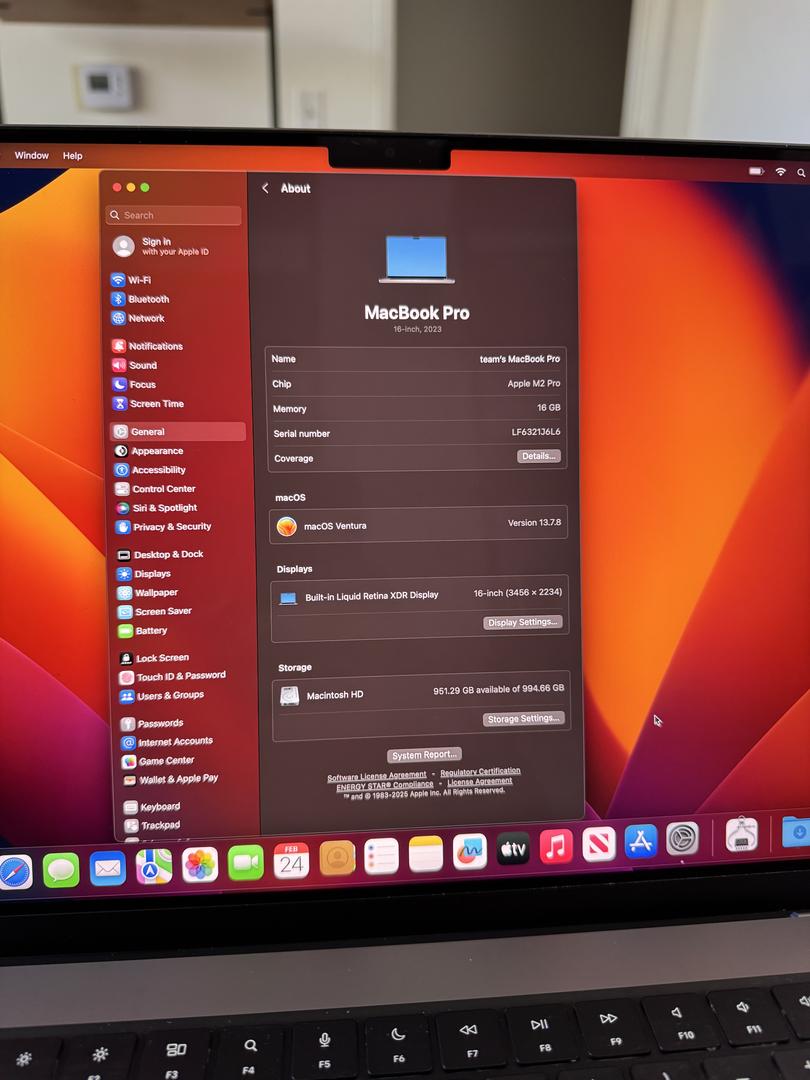Open the System Report button
This screenshot has width=810, height=1080.
pyautogui.click(x=425, y=755)
